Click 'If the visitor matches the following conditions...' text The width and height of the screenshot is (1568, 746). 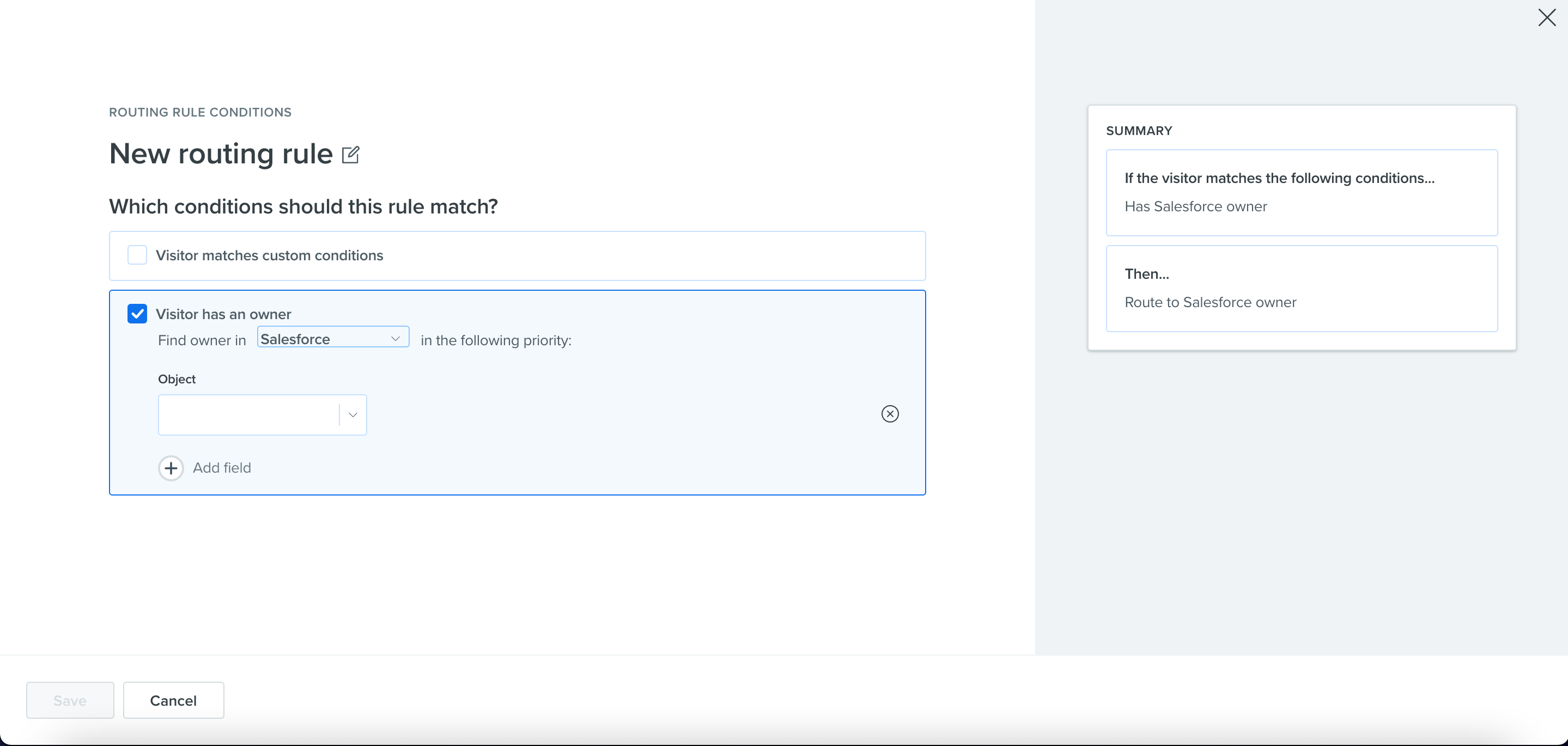(x=1279, y=178)
